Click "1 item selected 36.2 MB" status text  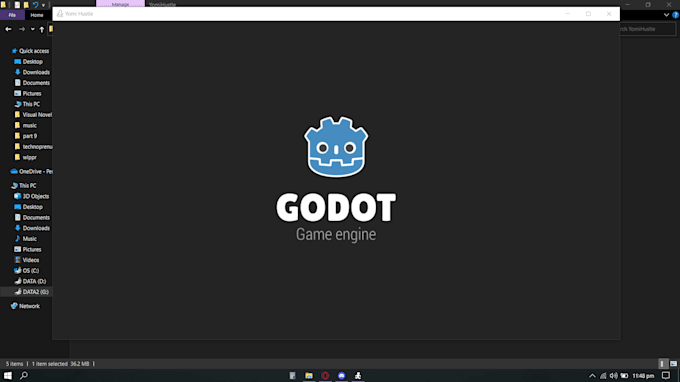[60, 364]
